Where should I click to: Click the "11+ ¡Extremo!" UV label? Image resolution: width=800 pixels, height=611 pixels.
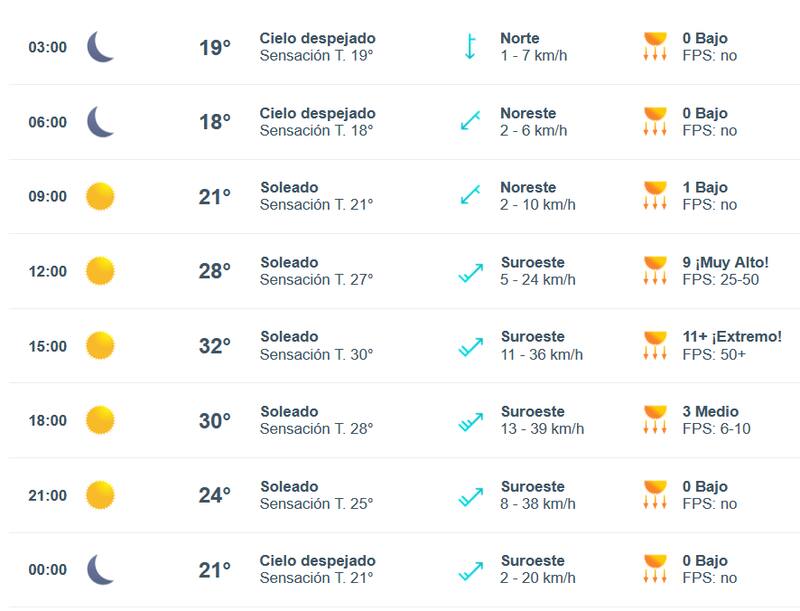(732, 337)
